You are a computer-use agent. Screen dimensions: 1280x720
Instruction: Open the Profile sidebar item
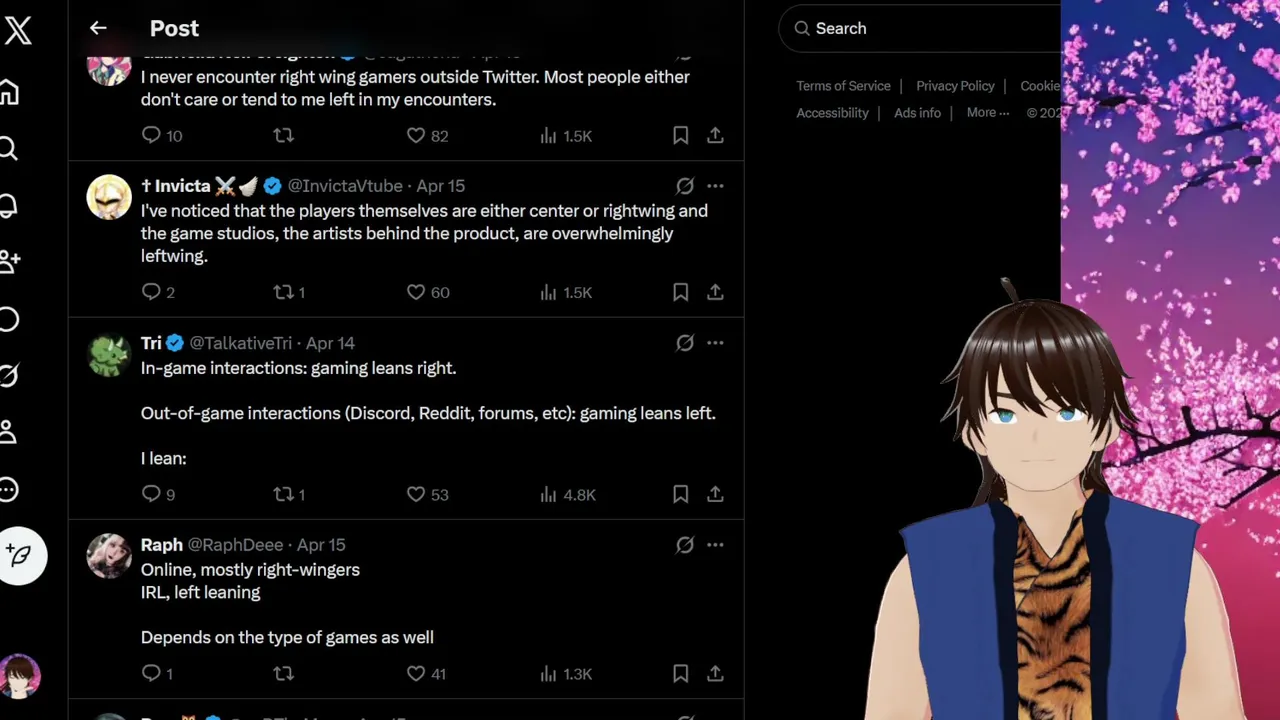tap(9, 432)
